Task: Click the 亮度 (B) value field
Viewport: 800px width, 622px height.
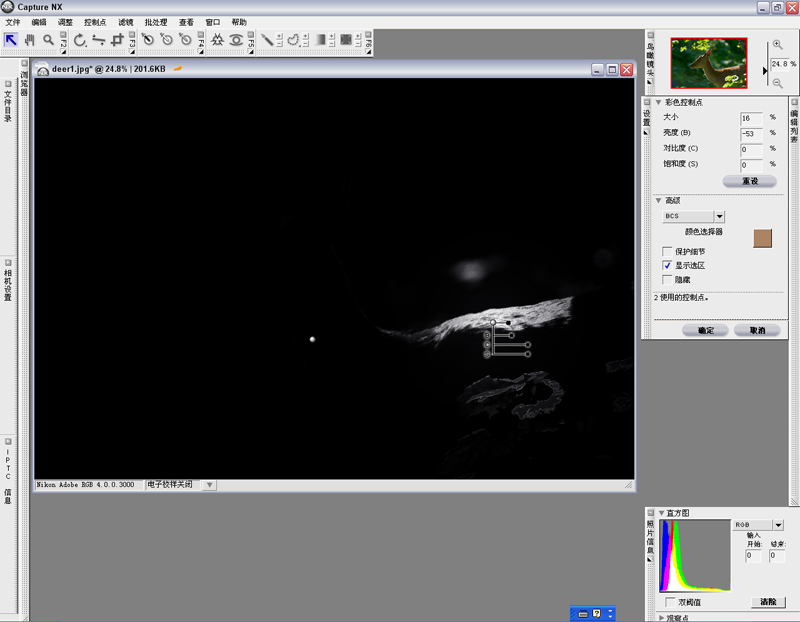Action: pos(751,134)
